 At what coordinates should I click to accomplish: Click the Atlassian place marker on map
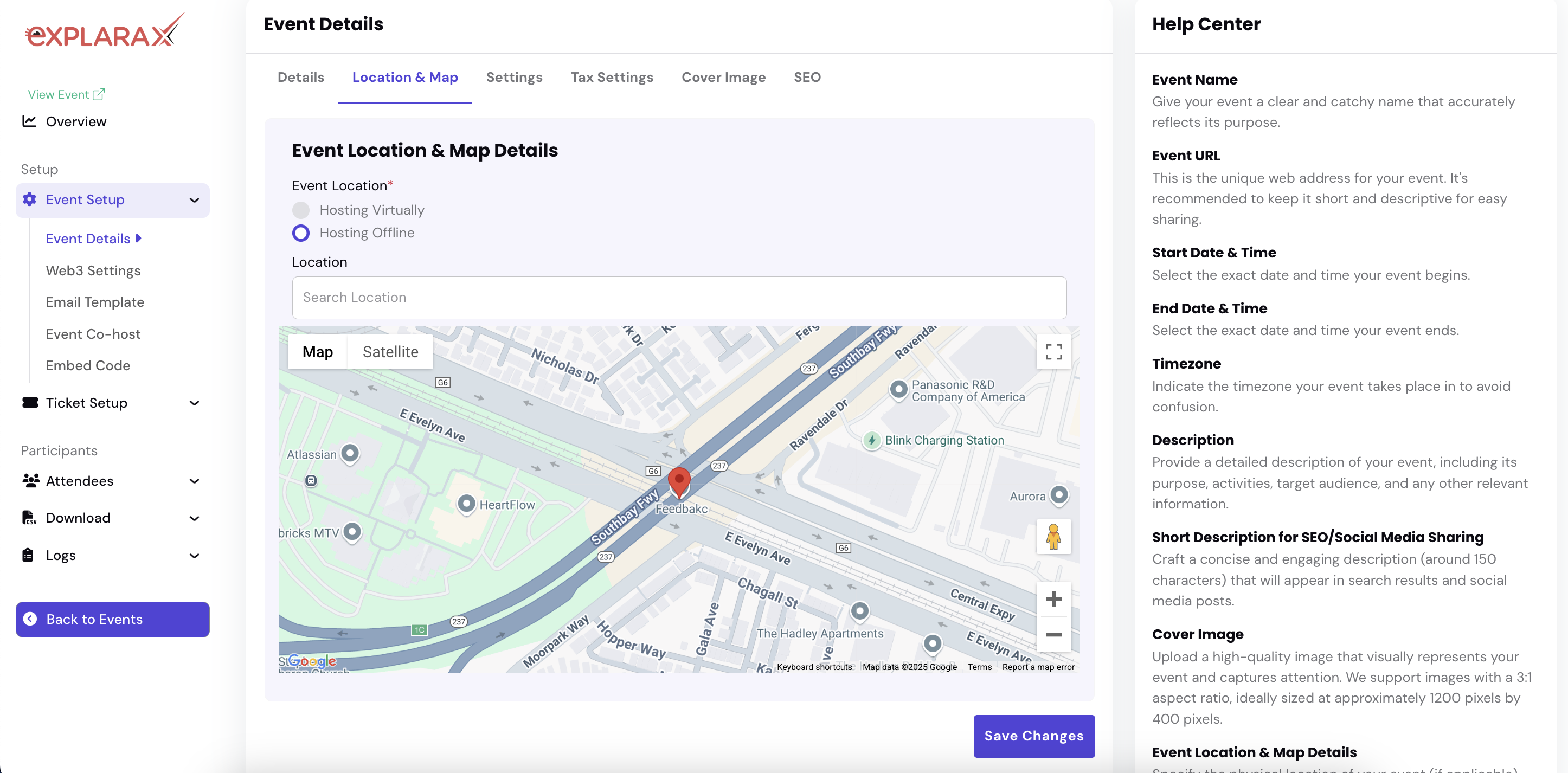tap(349, 453)
